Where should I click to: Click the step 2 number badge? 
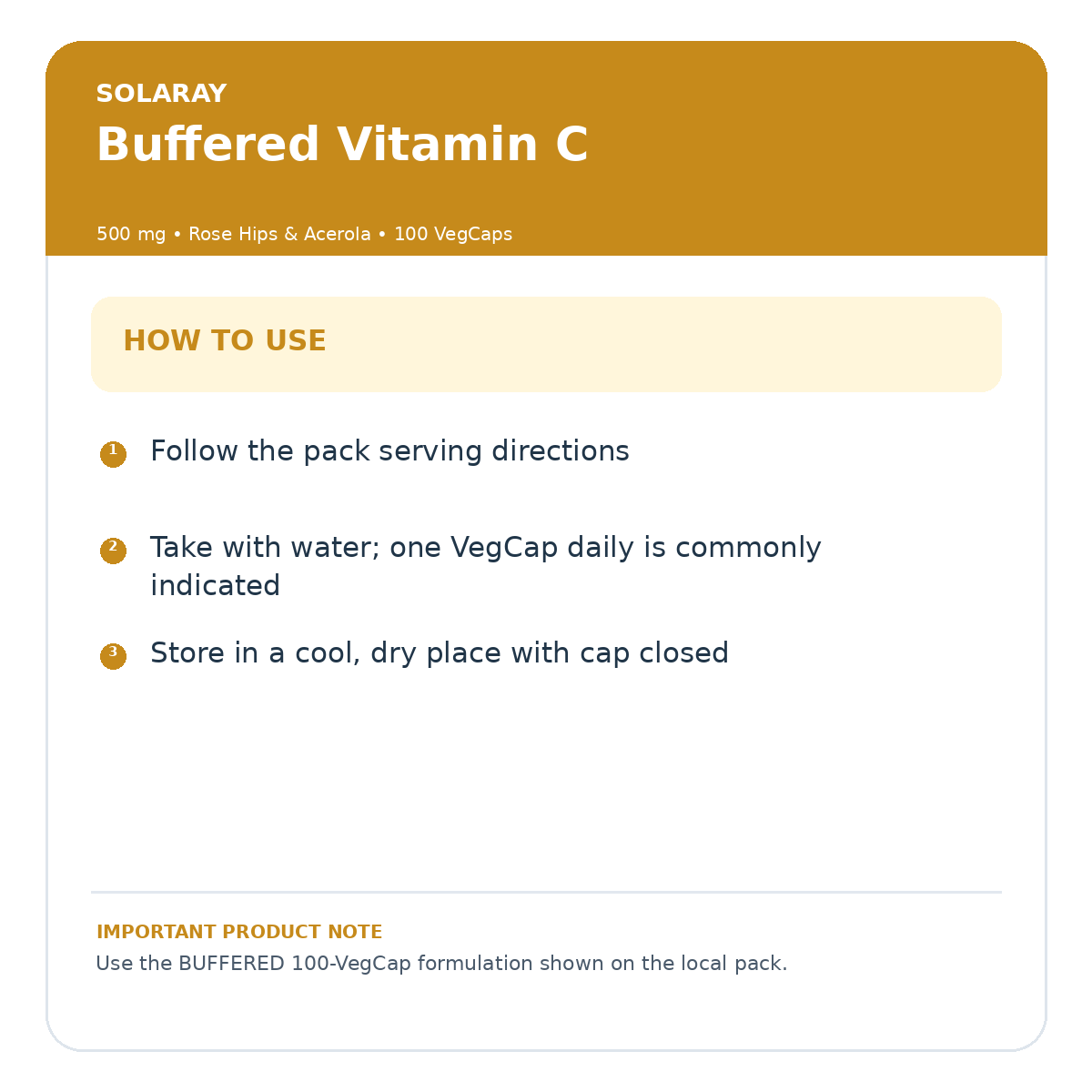(113, 551)
